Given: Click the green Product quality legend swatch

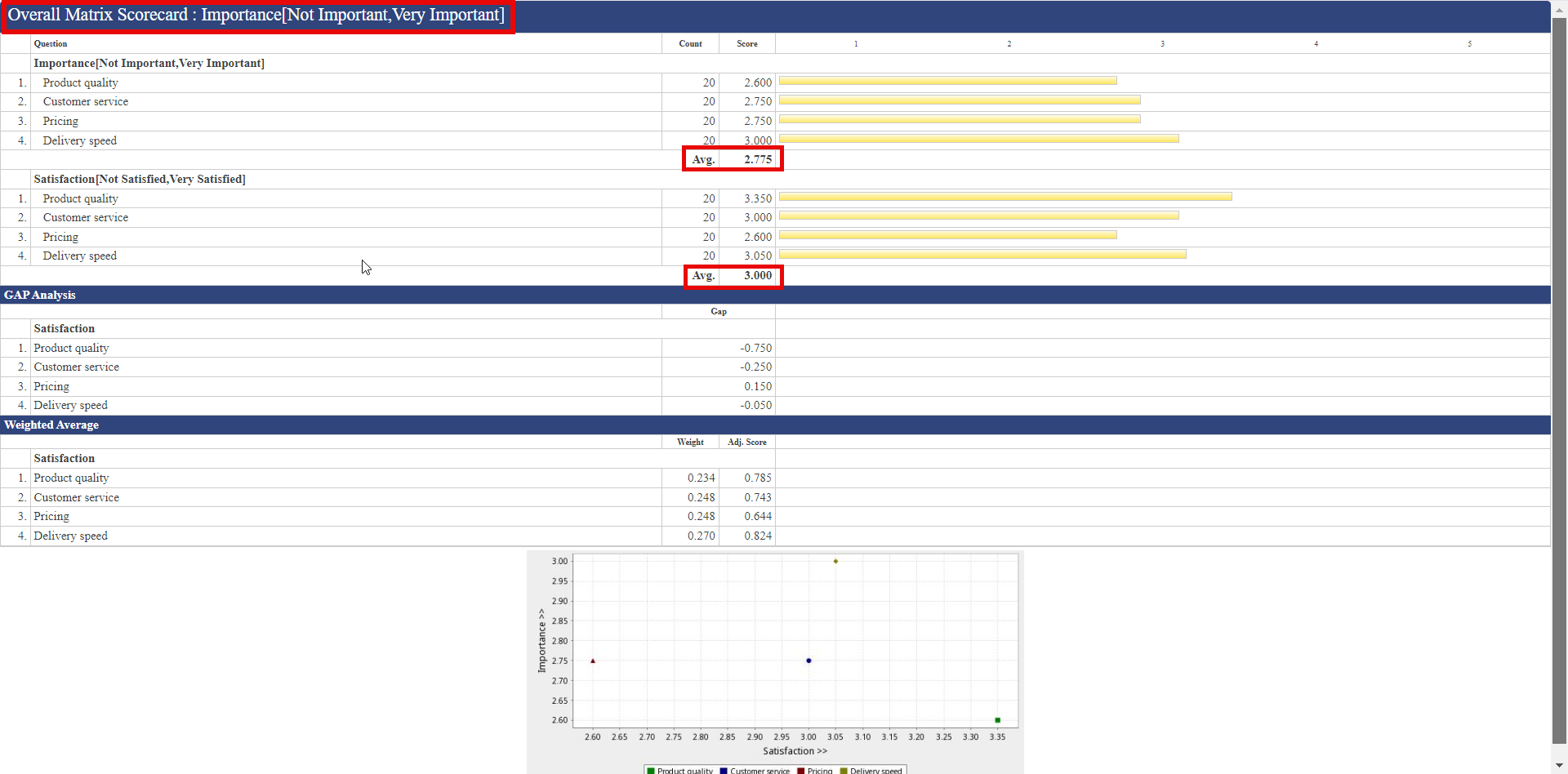Looking at the screenshot, I should (x=651, y=771).
